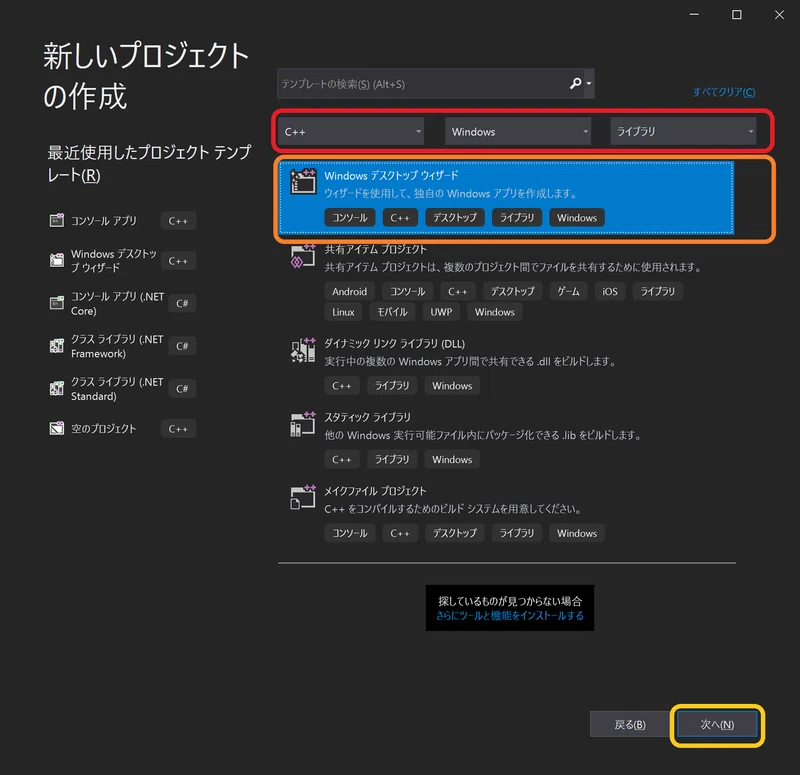This screenshot has height=775, width=800.
Task: Select the メイクファイル プロジェクト template title
Action: click(x=376, y=491)
